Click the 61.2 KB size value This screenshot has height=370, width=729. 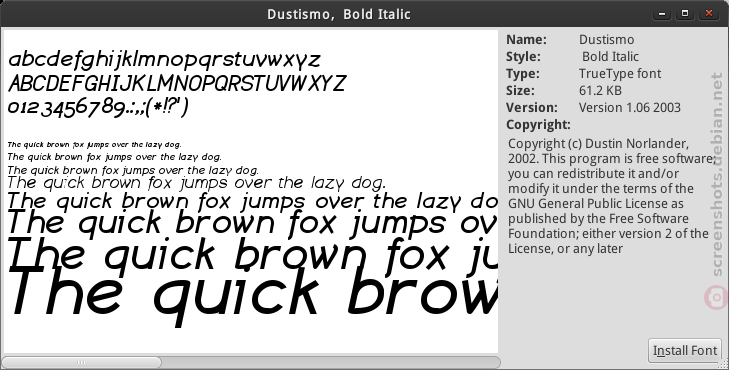[x=600, y=91]
